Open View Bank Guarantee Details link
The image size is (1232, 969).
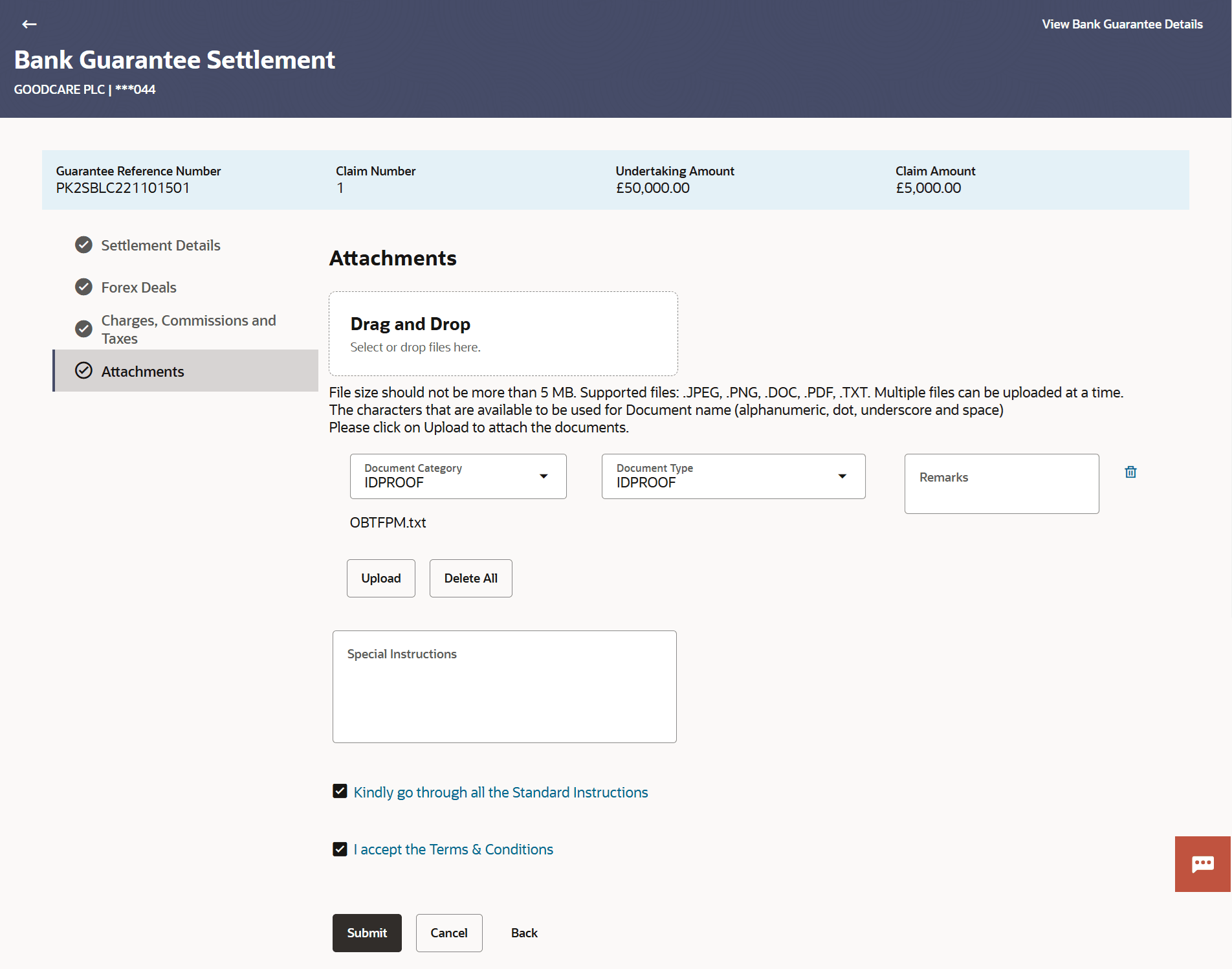(1121, 24)
